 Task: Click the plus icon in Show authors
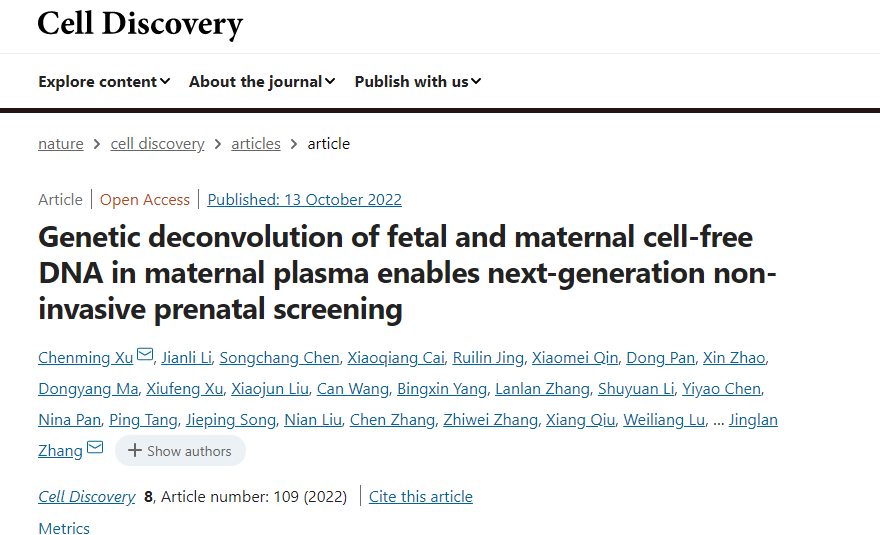pyautogui.click(x=134, y=450)
